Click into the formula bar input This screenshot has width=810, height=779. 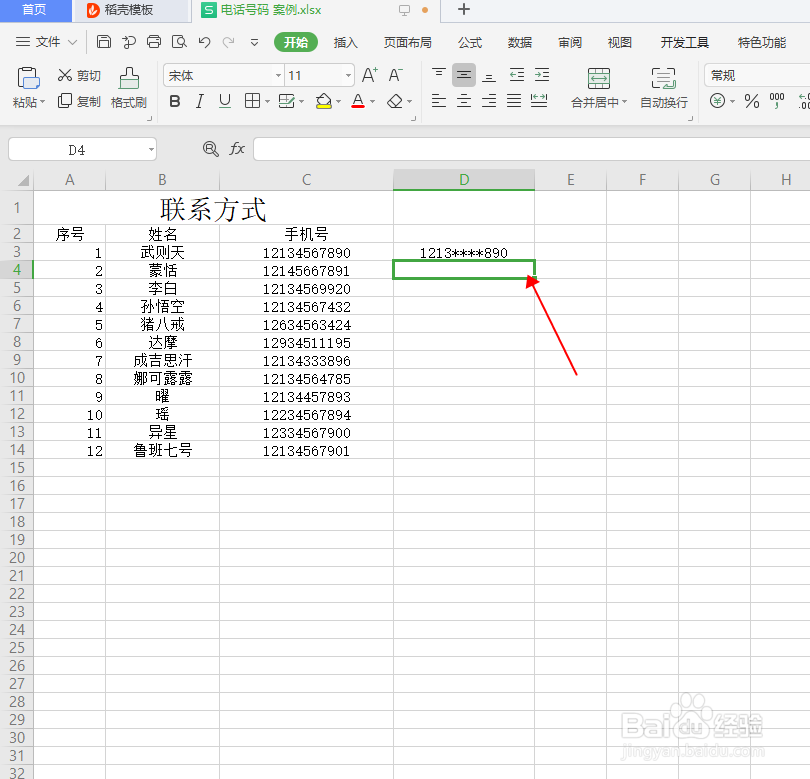[531, 149]
